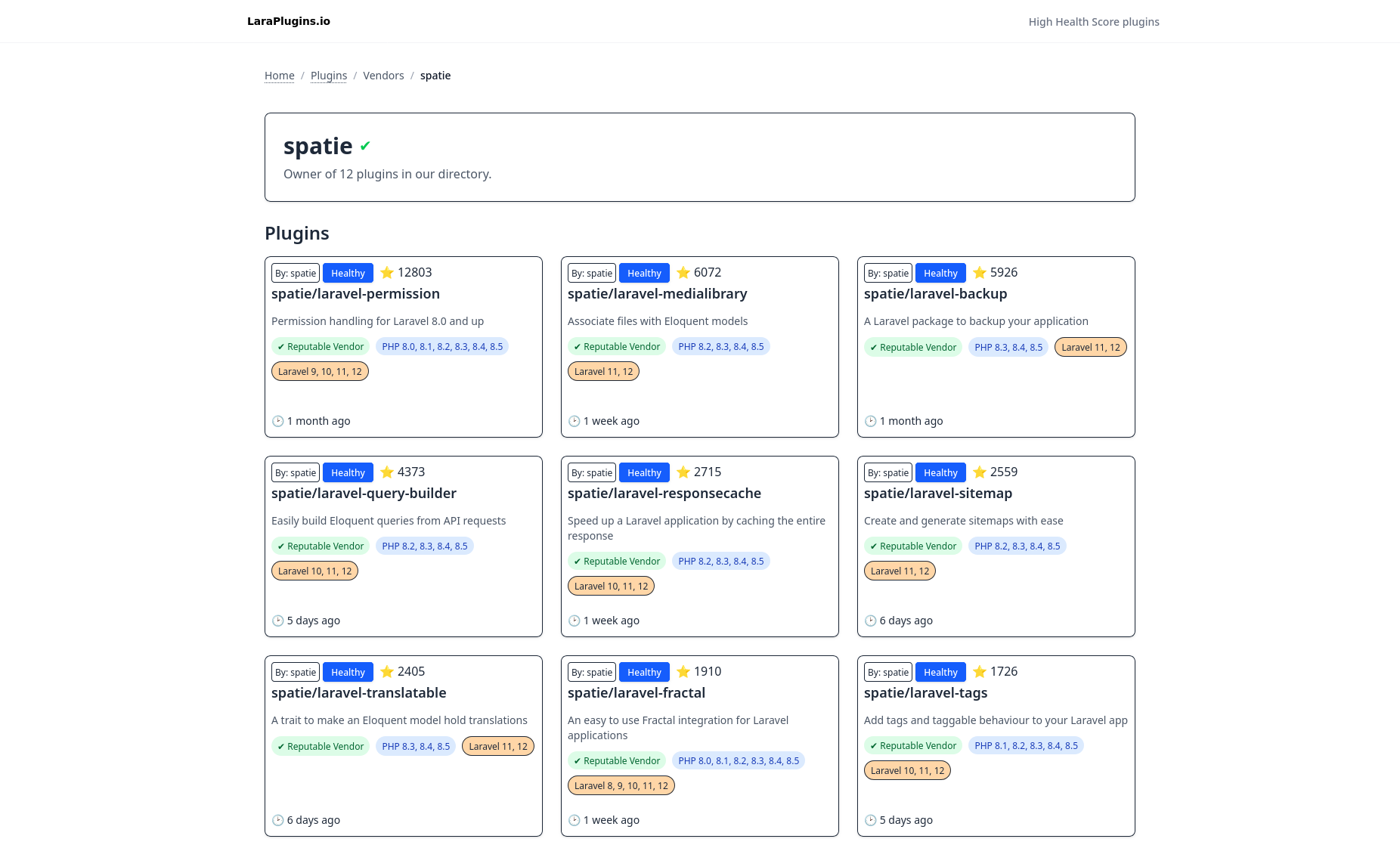Open spatie/laravel-permission plugin
This screenshot has width=1400, height=842.
(x=355, y=294)
